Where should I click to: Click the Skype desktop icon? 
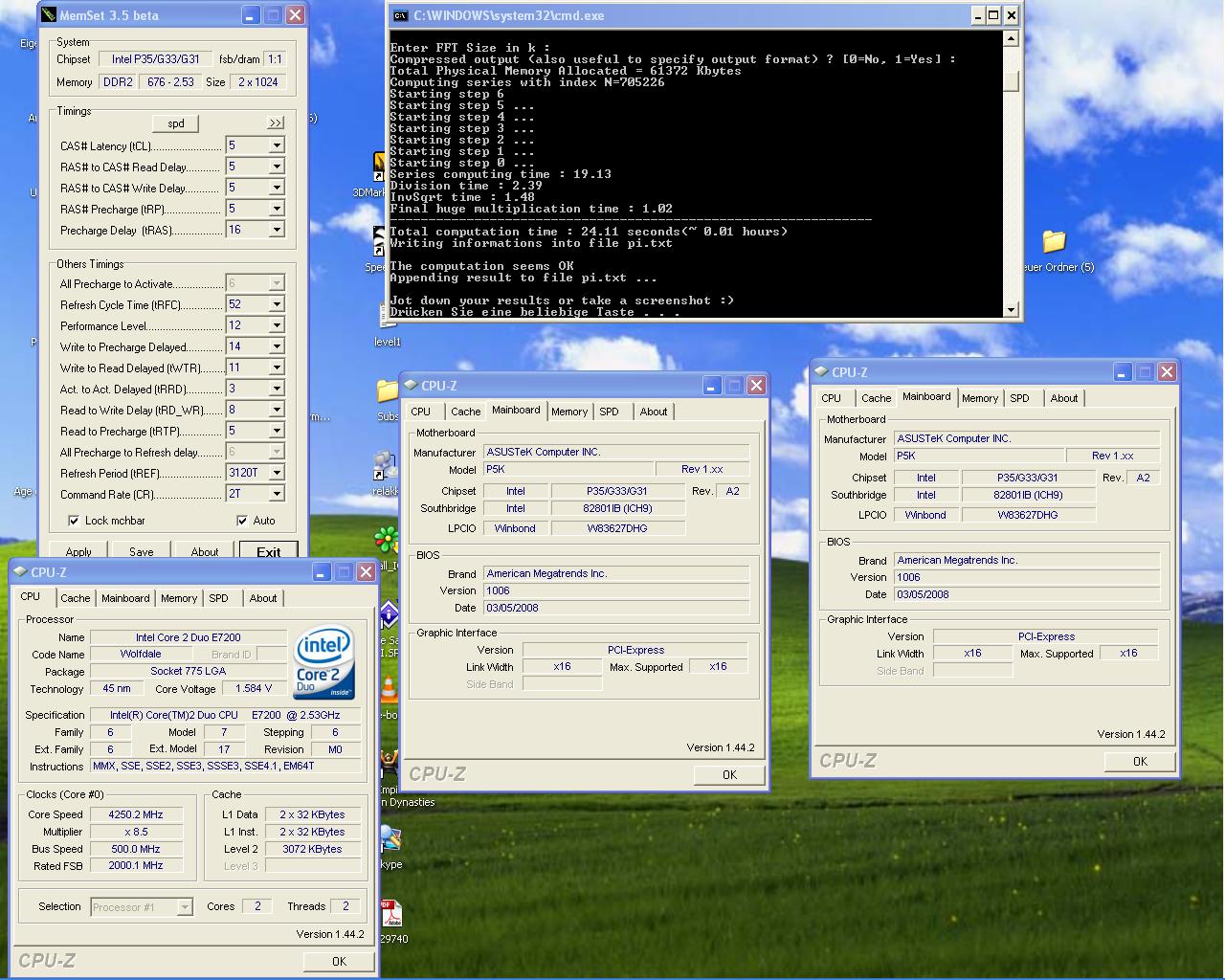(x=390, y=839)
